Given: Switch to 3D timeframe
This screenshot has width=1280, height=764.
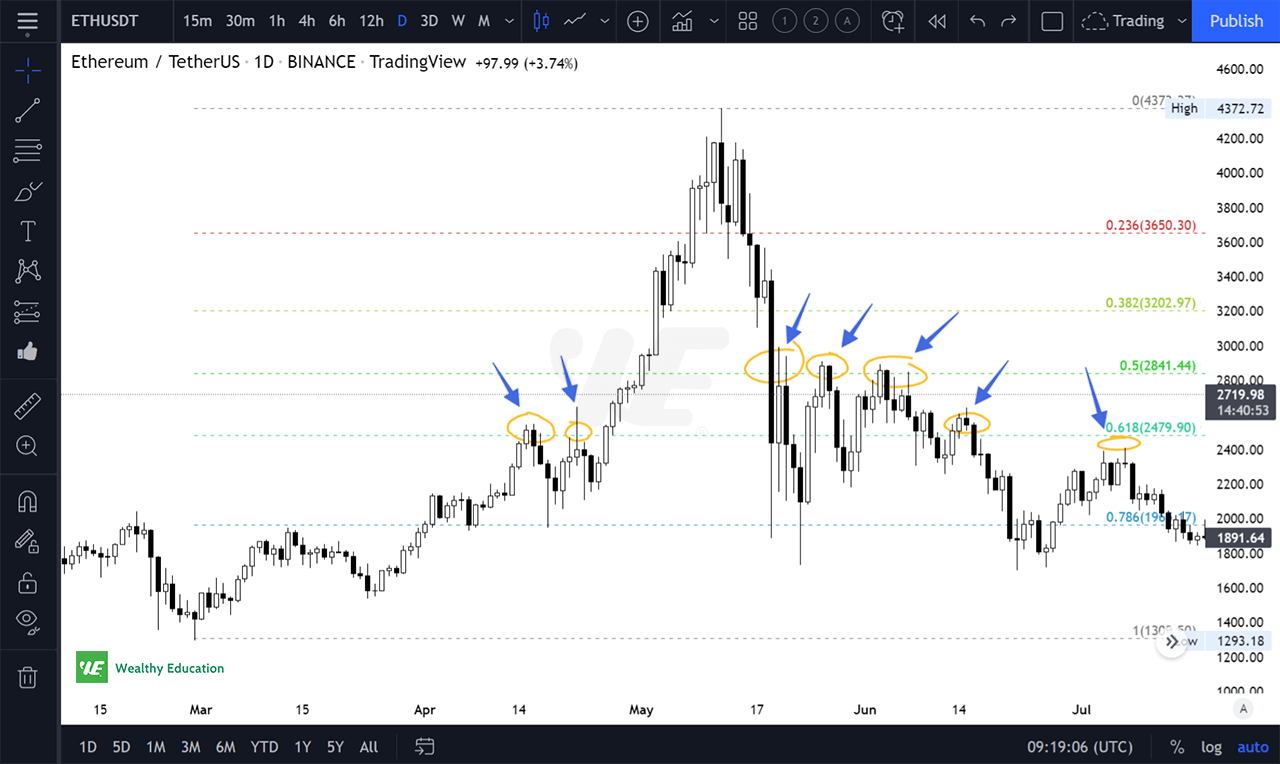Looking at the screenshot, I should click(x=429, y=21).
